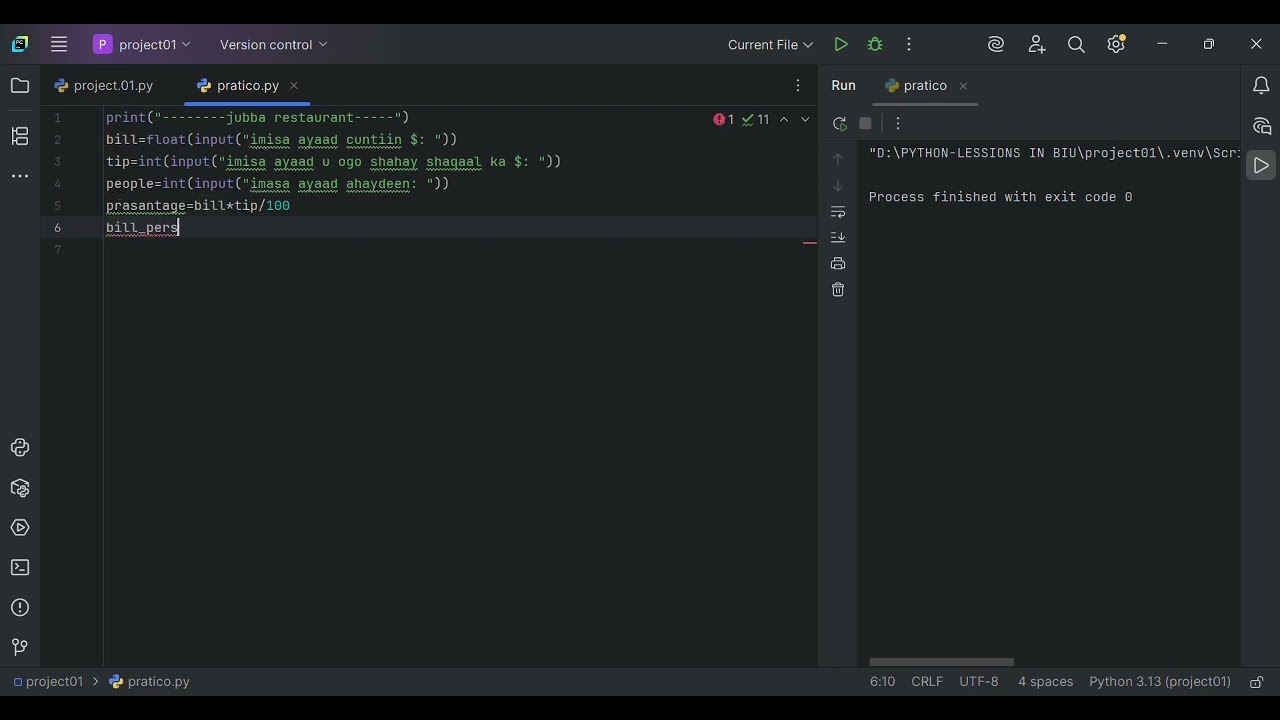Screen dimensions: 1280x720
Task: Open line:column 6:10 go-to dialog
Action: 882,682
